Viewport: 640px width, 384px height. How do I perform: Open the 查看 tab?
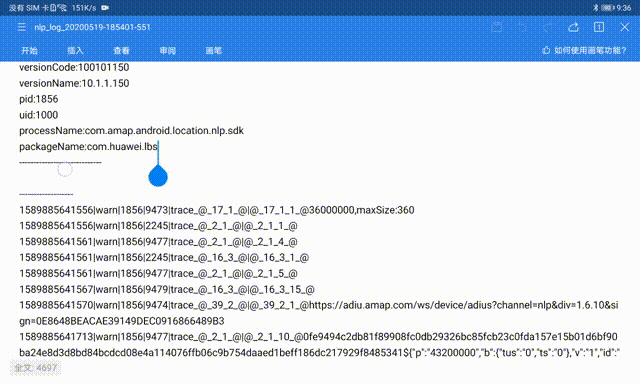[x=121, y=51]
